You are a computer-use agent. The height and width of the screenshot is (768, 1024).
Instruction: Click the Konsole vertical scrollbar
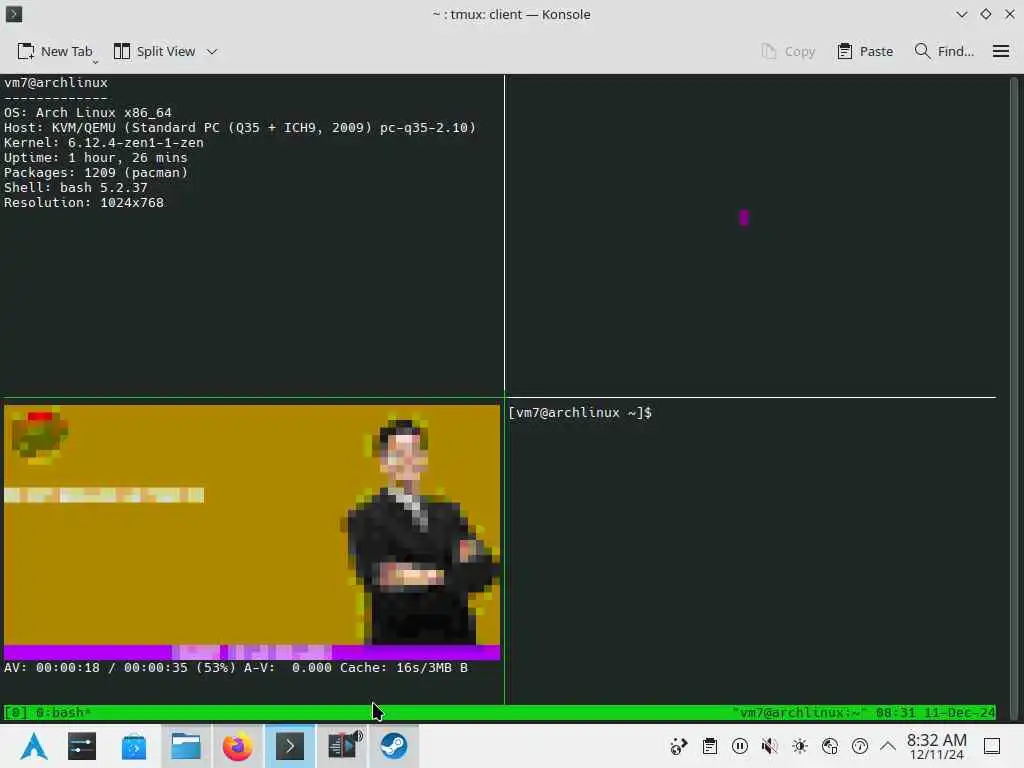coord(1014,397)
